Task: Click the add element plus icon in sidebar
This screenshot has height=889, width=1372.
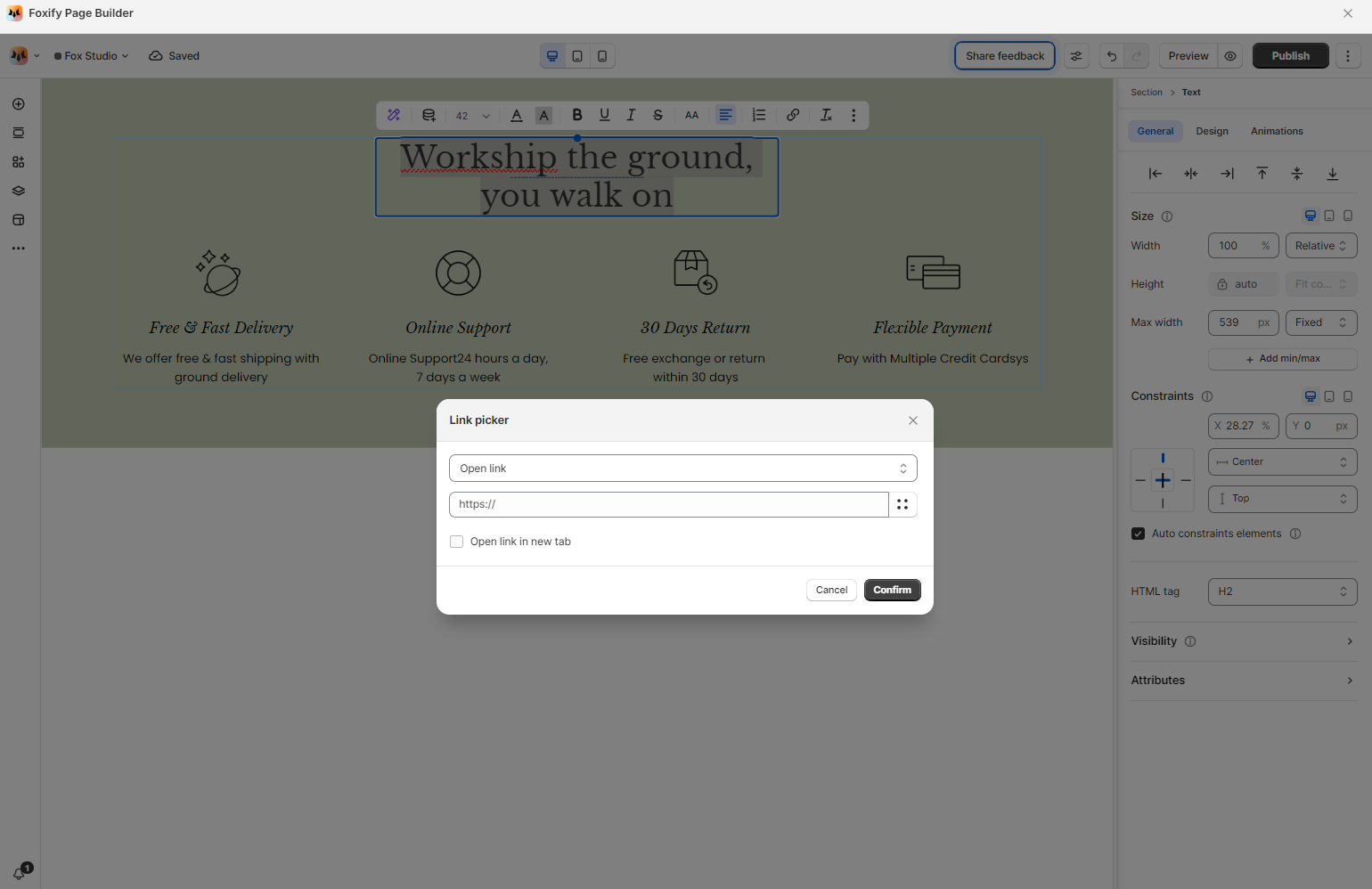Action: (x=19, y=104)
